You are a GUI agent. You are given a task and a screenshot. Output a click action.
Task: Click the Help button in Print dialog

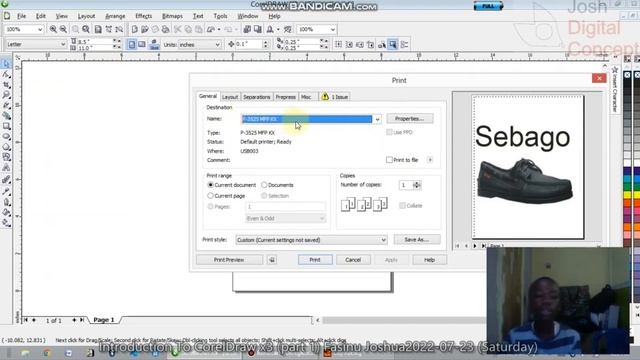(429, 260)
